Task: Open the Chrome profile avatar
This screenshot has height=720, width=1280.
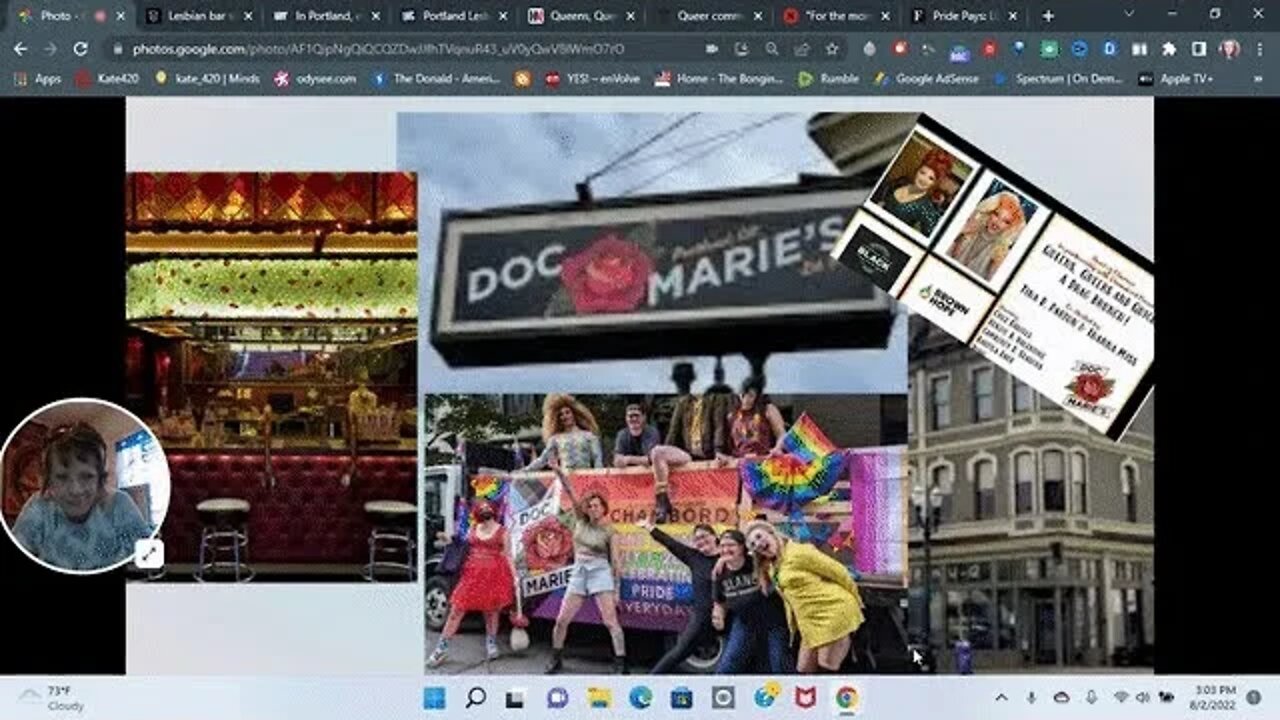Action: coord(1230,48)
